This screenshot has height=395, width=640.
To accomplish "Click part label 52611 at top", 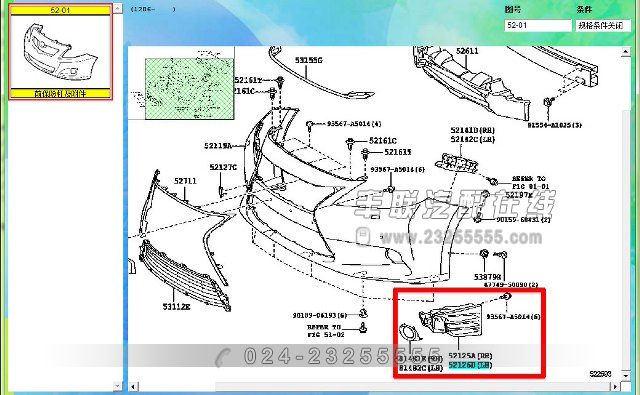I will pyautogui.click(x=467, y=51).
